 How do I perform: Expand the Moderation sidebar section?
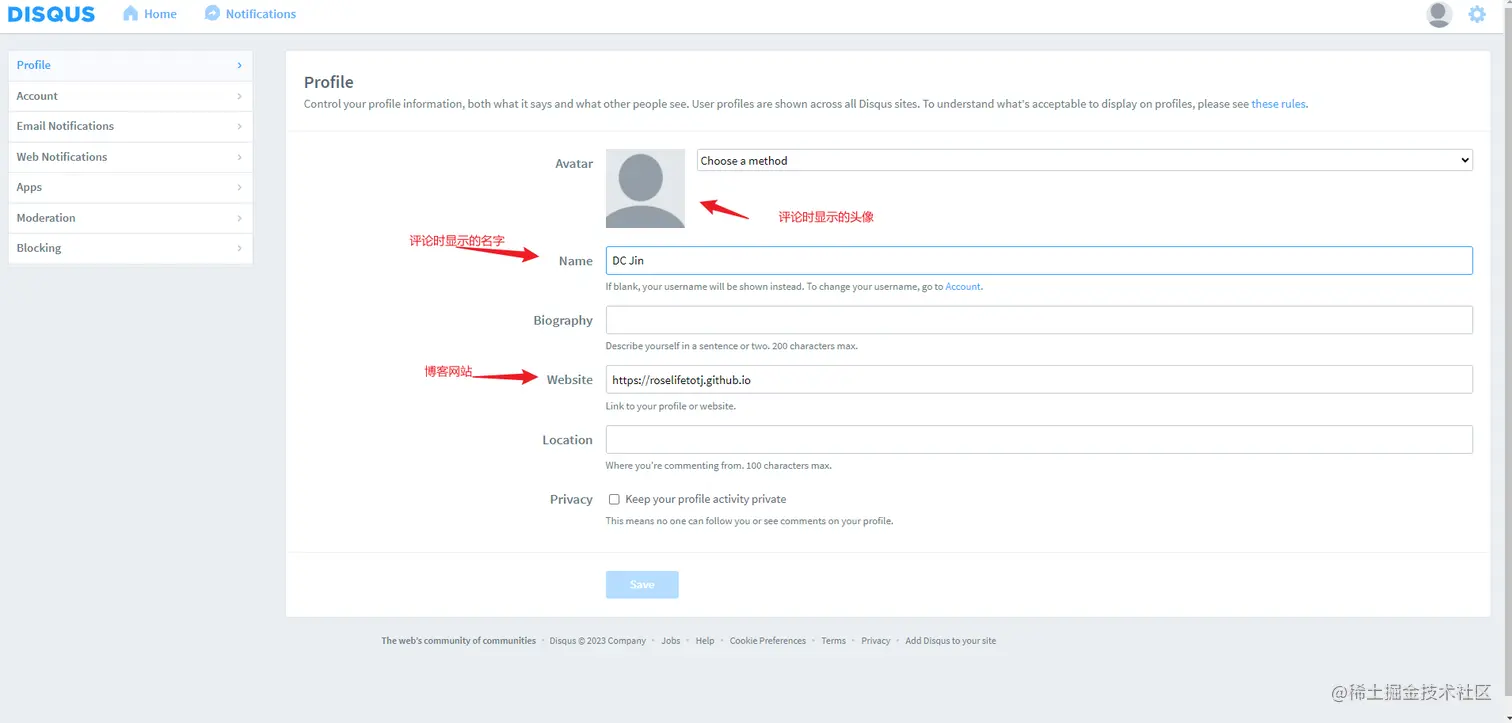128,217
